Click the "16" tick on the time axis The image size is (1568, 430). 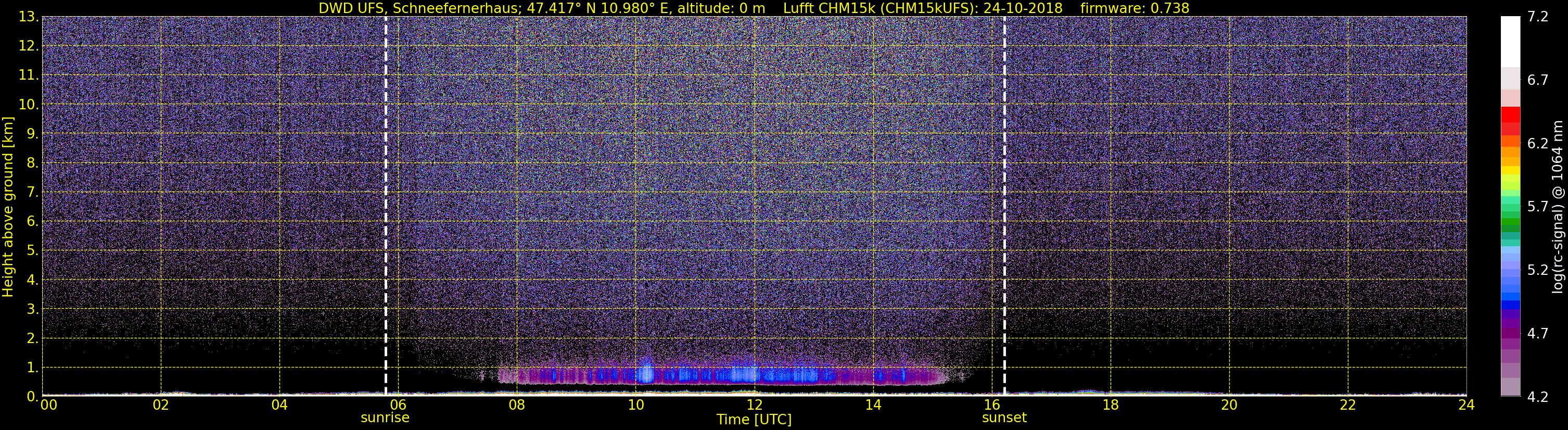(991, 405)
